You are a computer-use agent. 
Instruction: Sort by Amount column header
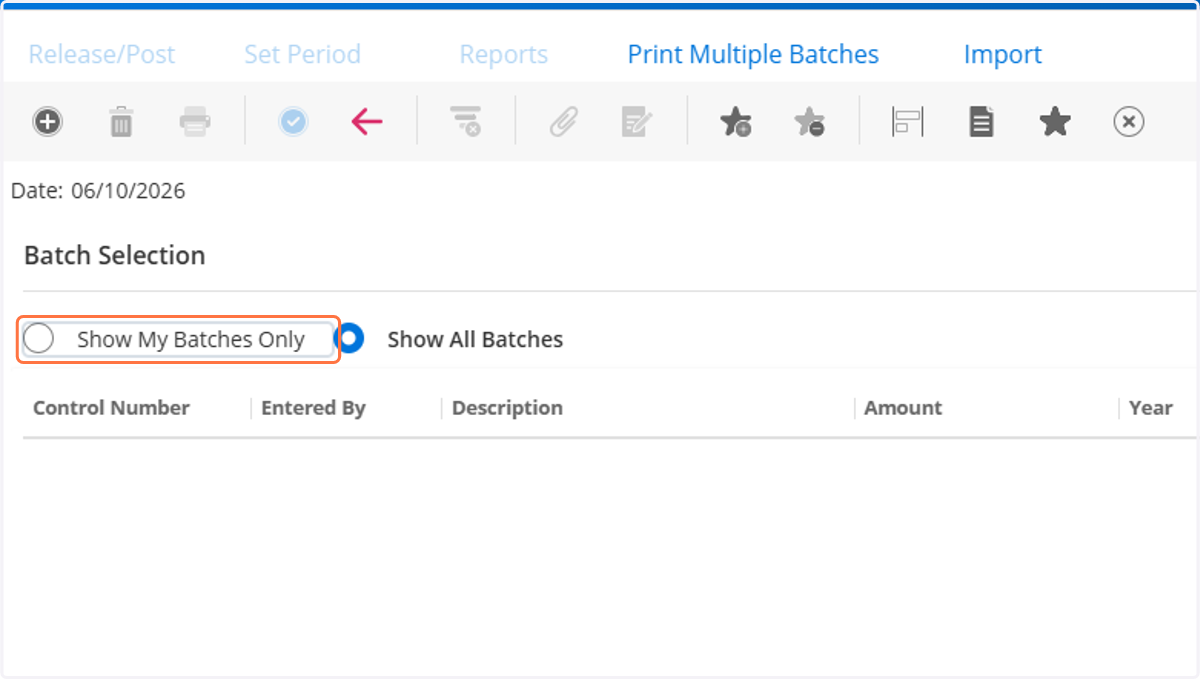click(x=903, y=408)
